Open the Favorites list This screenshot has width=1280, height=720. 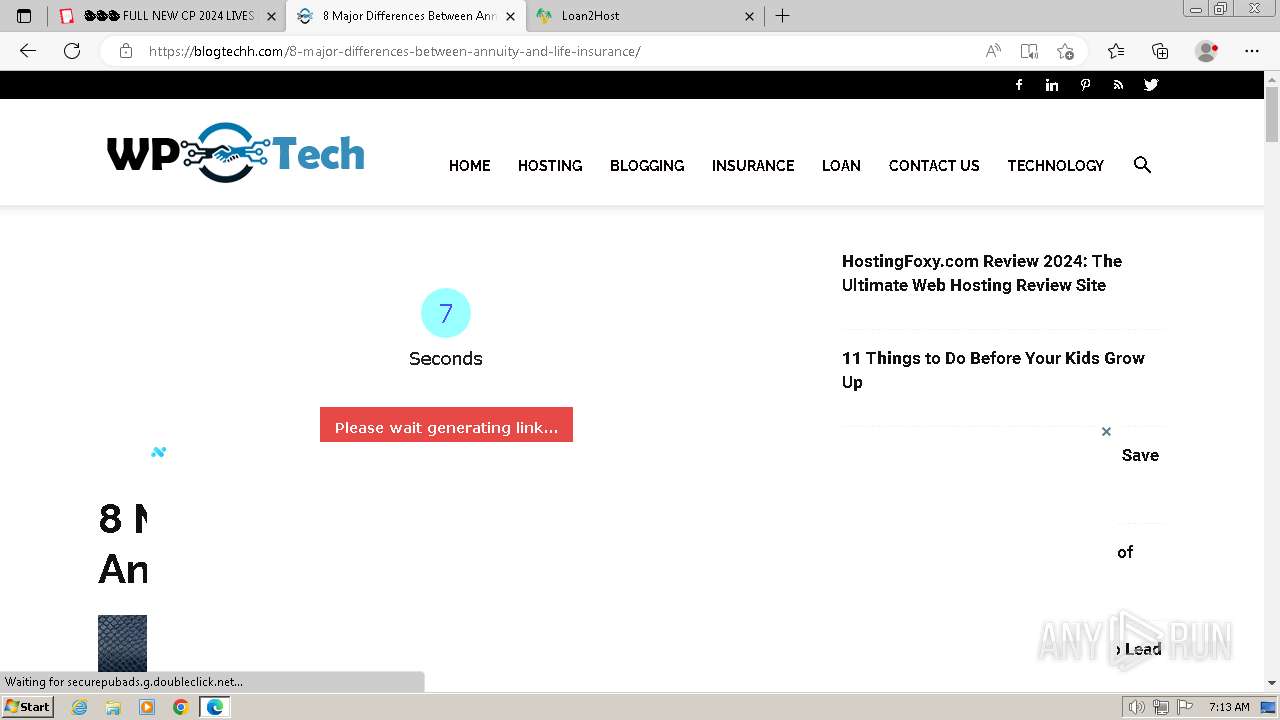click(1116, 51)
